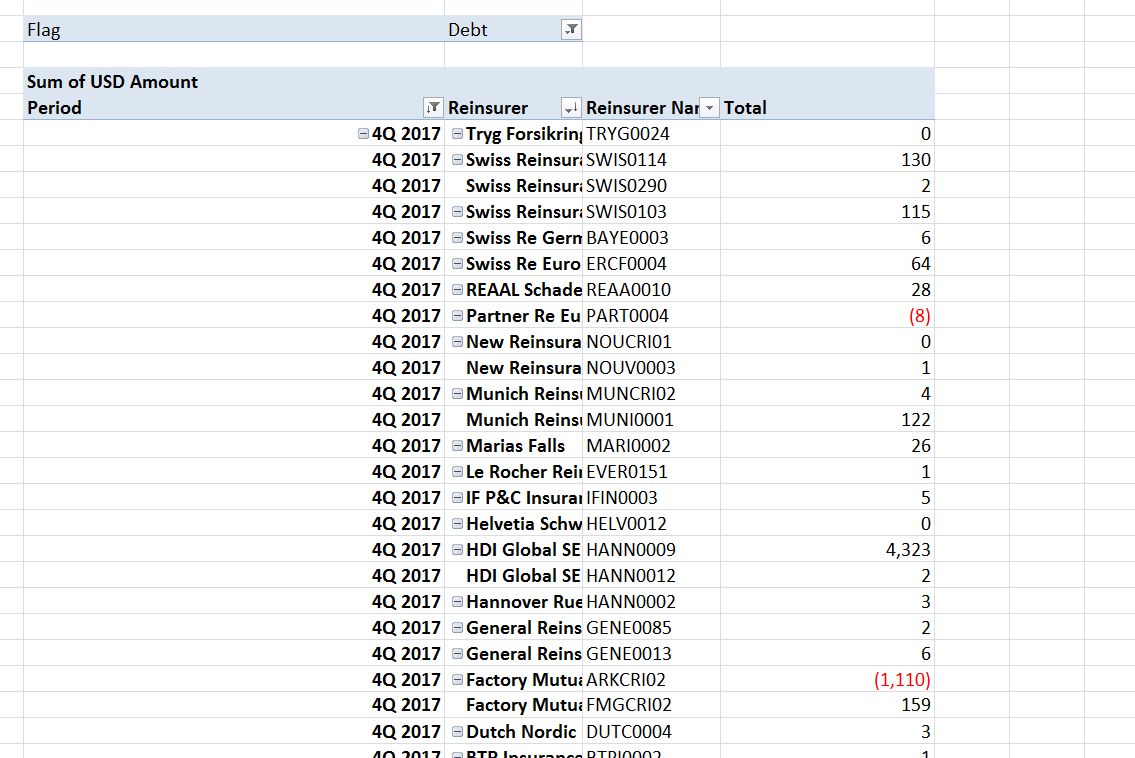The width and height of the screenshot is (1135, 758).
Task: Collapse the 4Q 2017 period group
Action: click(363, 134)
